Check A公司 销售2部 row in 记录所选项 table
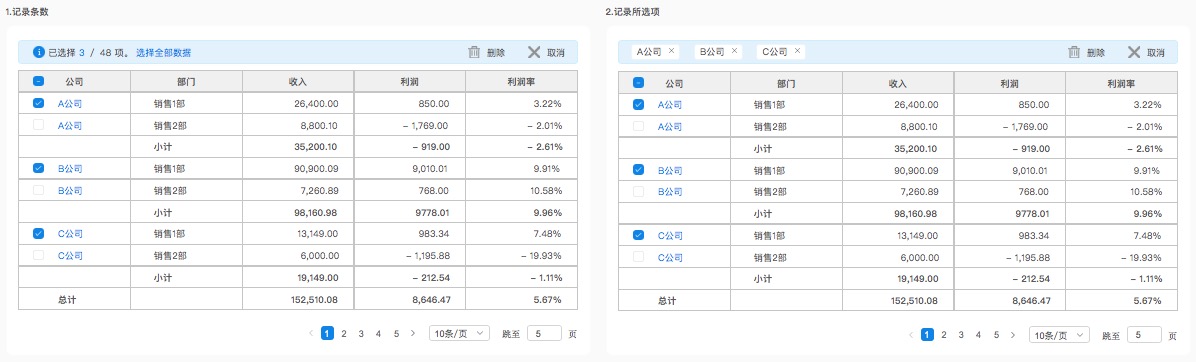The height and width of the screenshot is (362, 1196). pyautogui.click(x=638, y=126)
